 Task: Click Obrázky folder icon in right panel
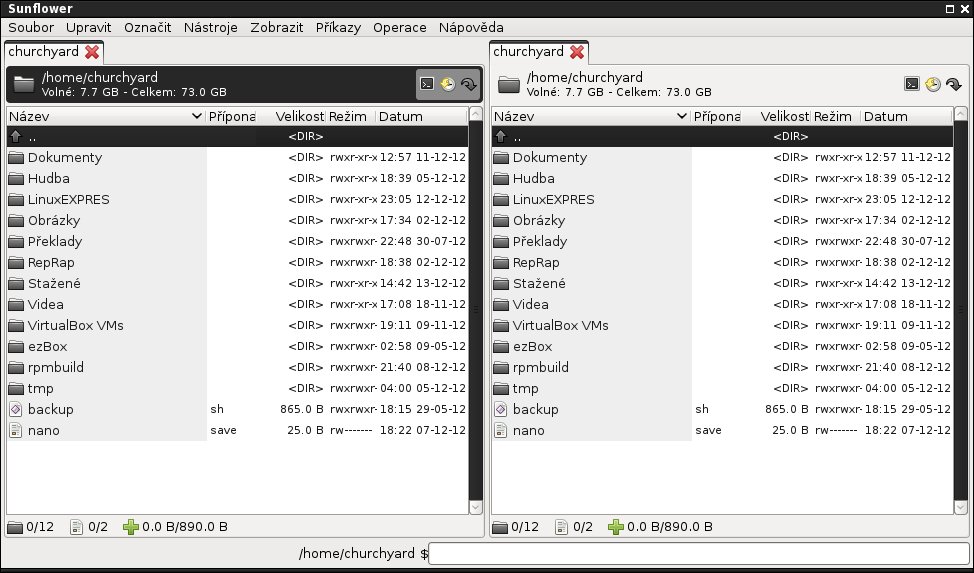(x=501, y=221)
